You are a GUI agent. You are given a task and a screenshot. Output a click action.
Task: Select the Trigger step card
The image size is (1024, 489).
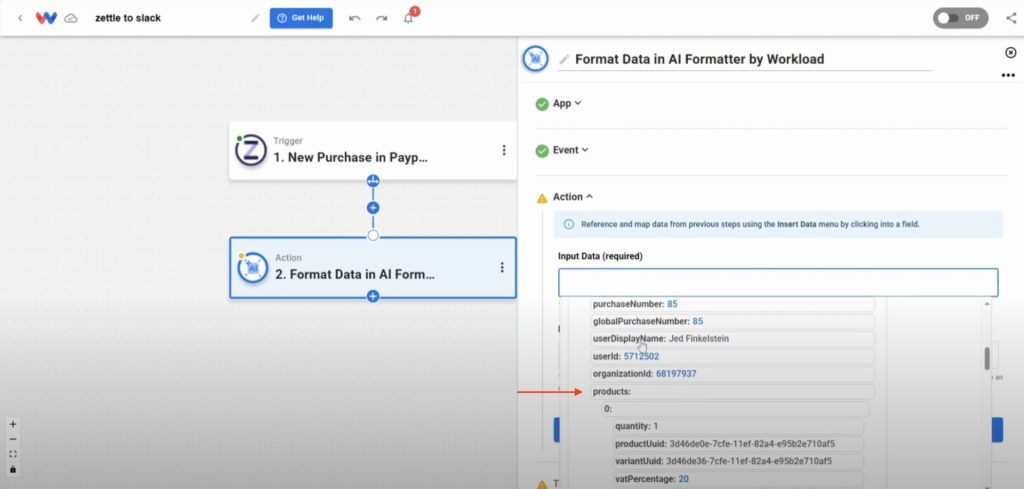pyautogui.click(x=372, y=150)
